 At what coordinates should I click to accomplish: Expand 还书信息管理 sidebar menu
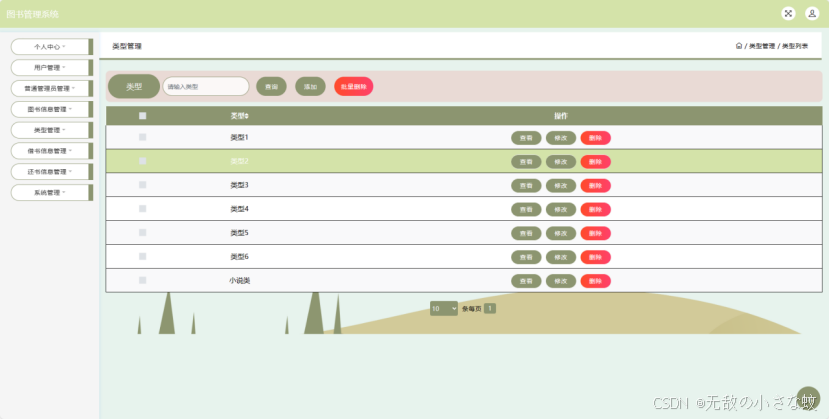(51, 172)
